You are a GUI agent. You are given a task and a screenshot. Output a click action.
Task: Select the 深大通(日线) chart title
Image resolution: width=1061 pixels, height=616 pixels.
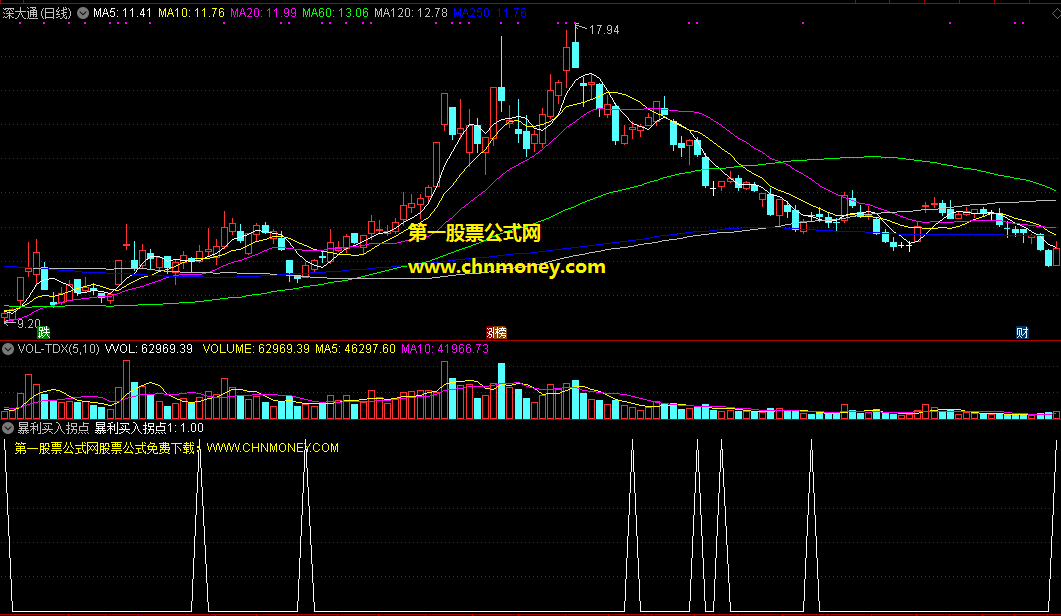click(x=37, y=13)
